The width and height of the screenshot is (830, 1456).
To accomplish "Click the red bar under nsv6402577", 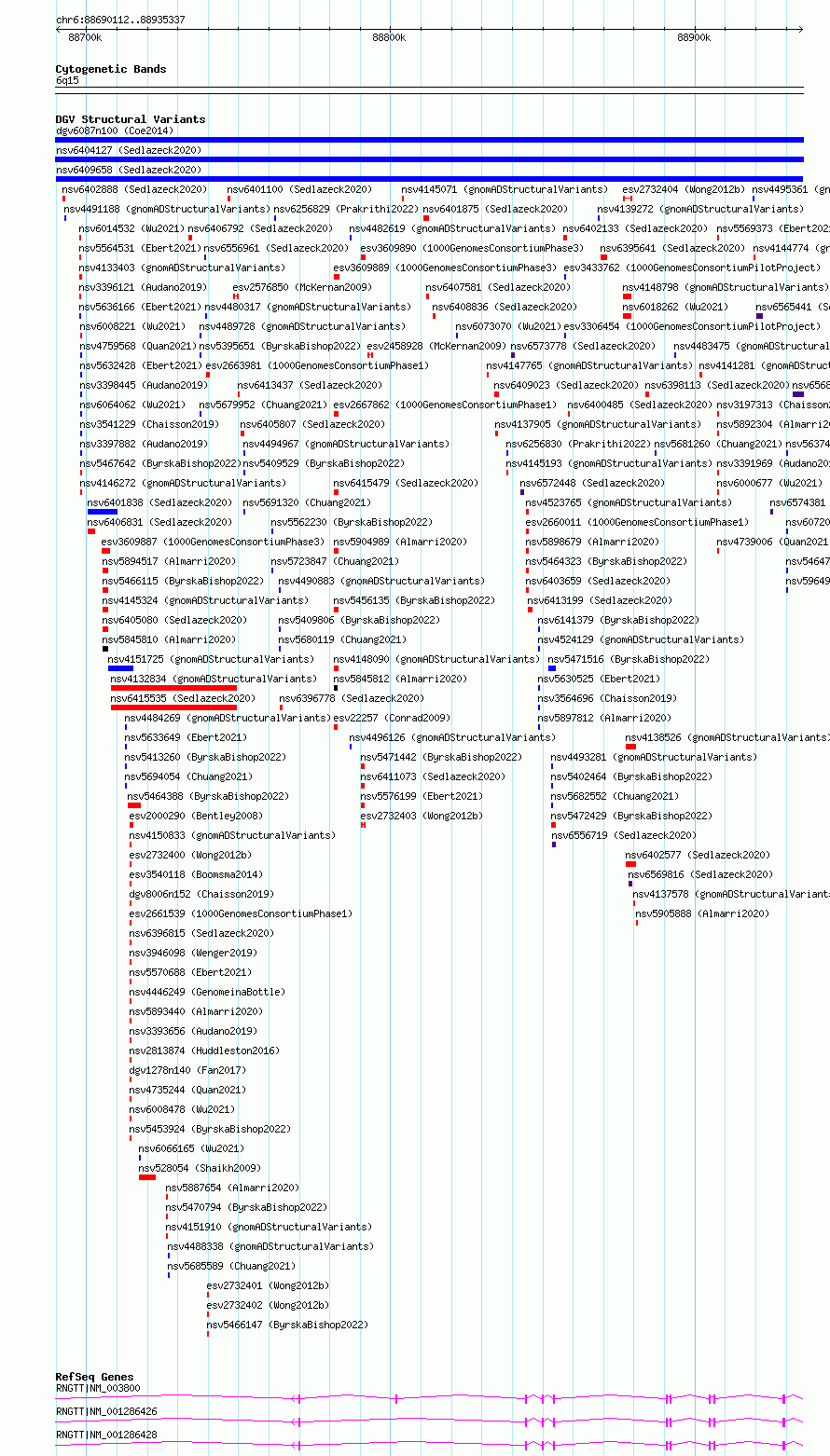I will [631, 864].
